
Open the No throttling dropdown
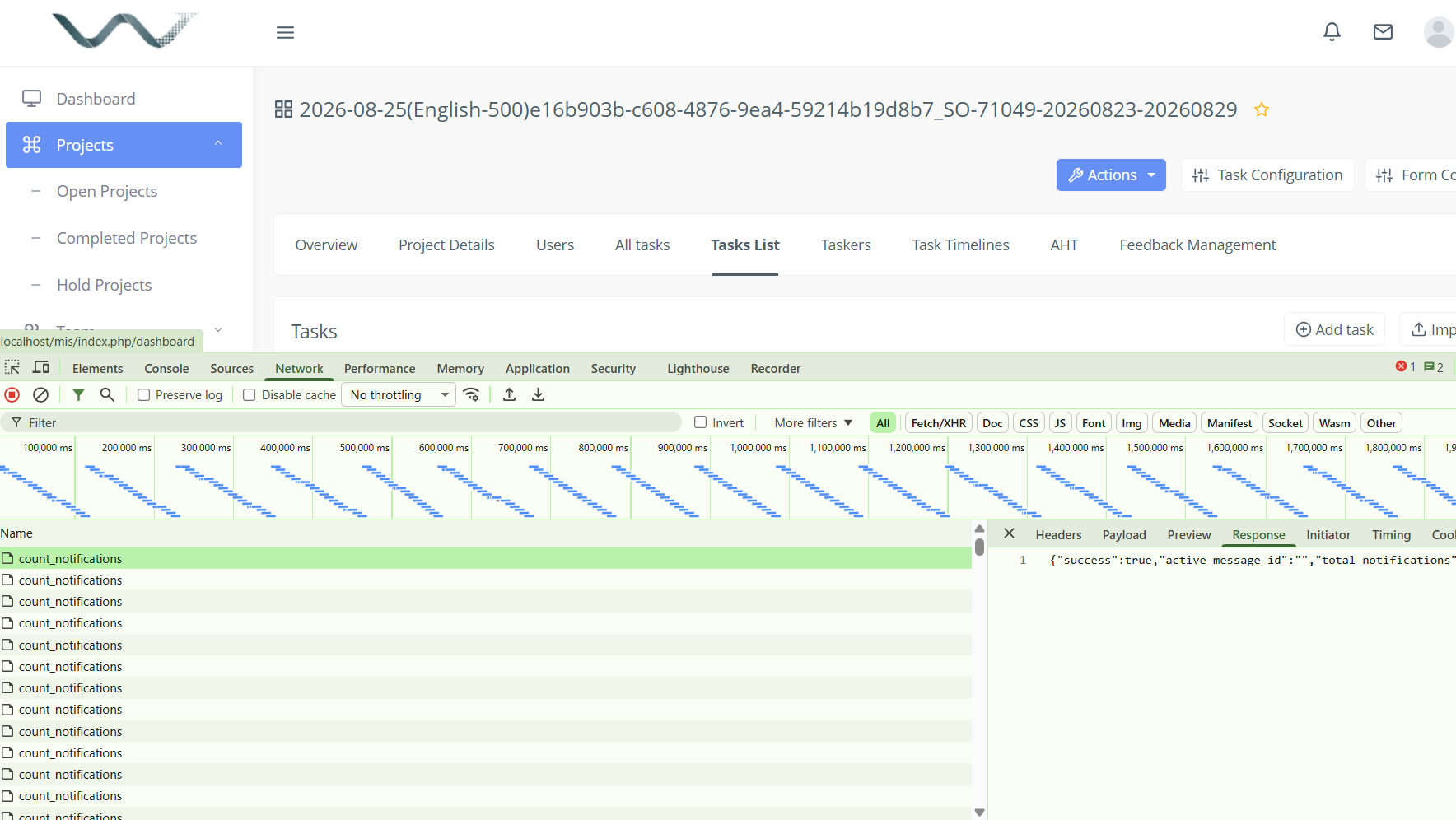click(x=399, y=395)
